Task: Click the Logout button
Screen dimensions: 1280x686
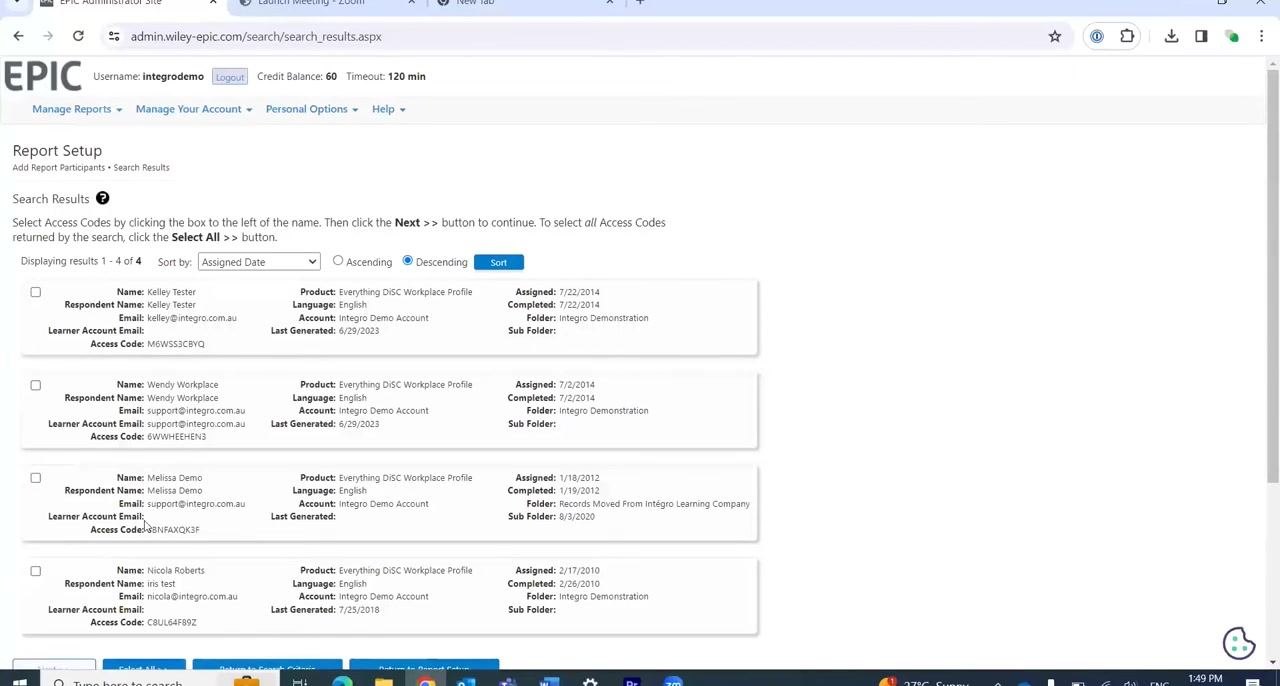Action: [x=229, y=77]
